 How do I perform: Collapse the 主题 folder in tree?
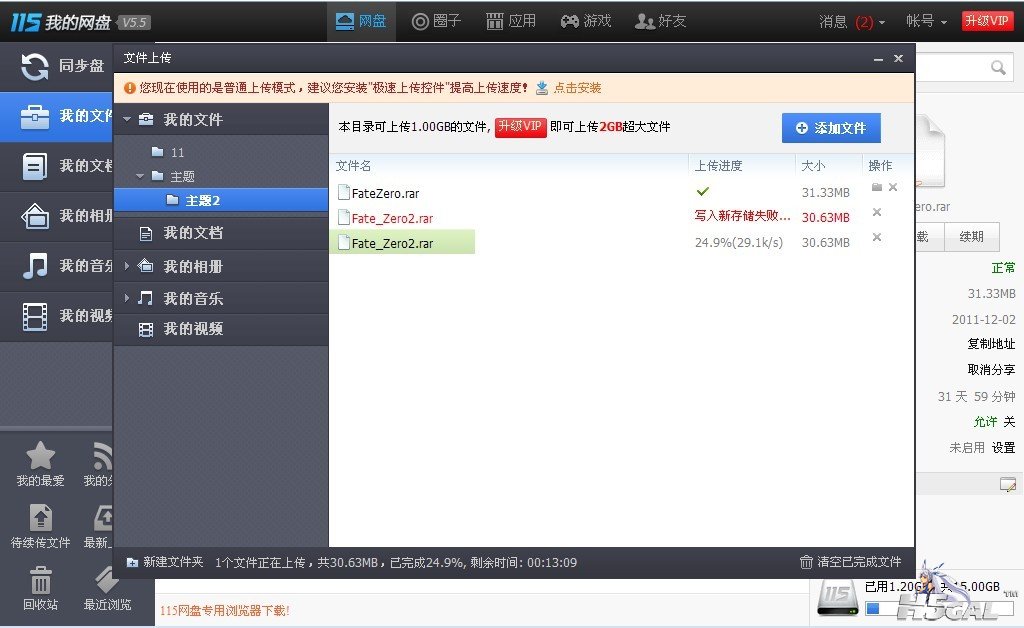140,176
